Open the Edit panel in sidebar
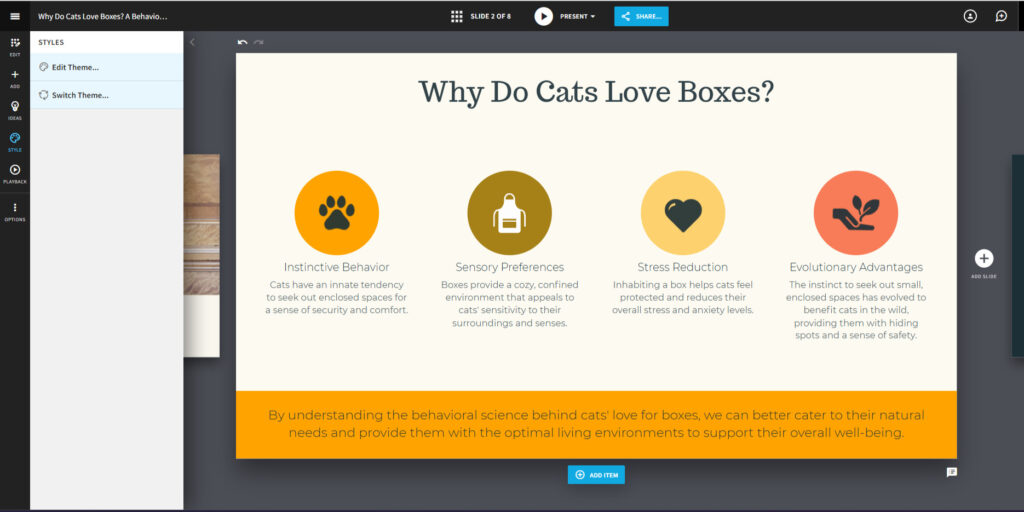This screenshot has width=1024, height=512. 15,47
